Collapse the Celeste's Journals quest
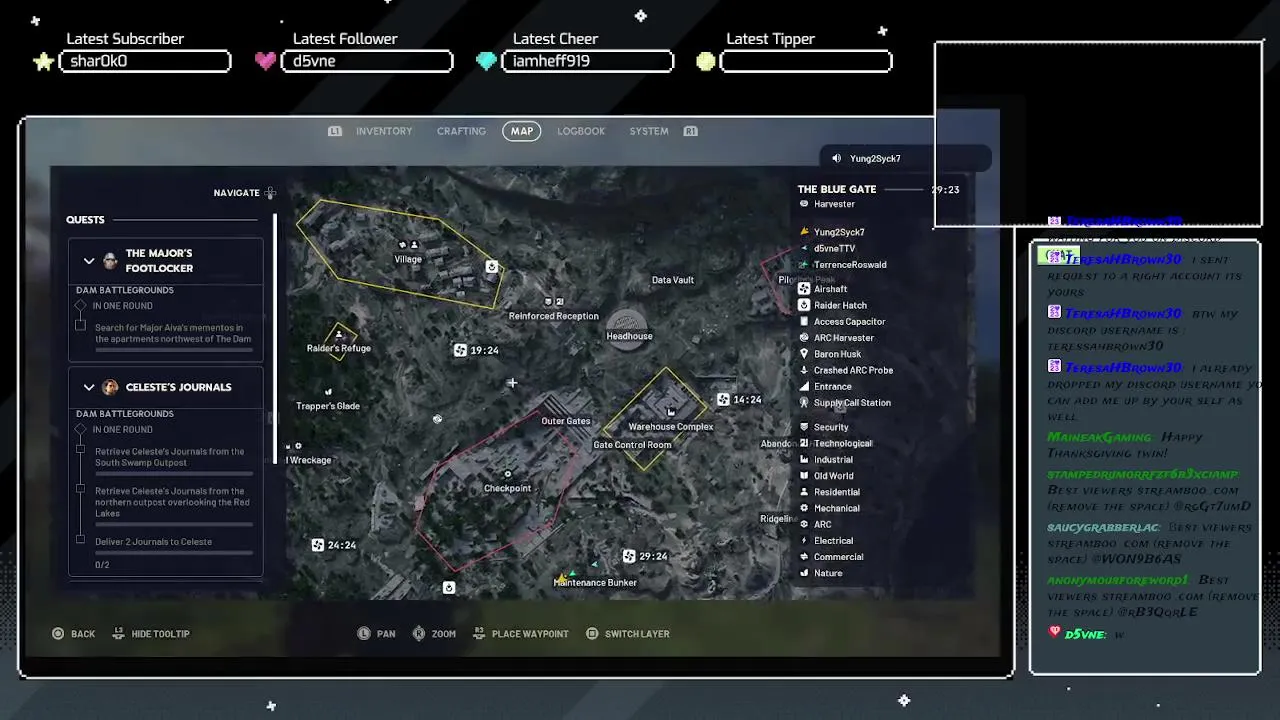 pyautogui.click(x=89, y=387)
